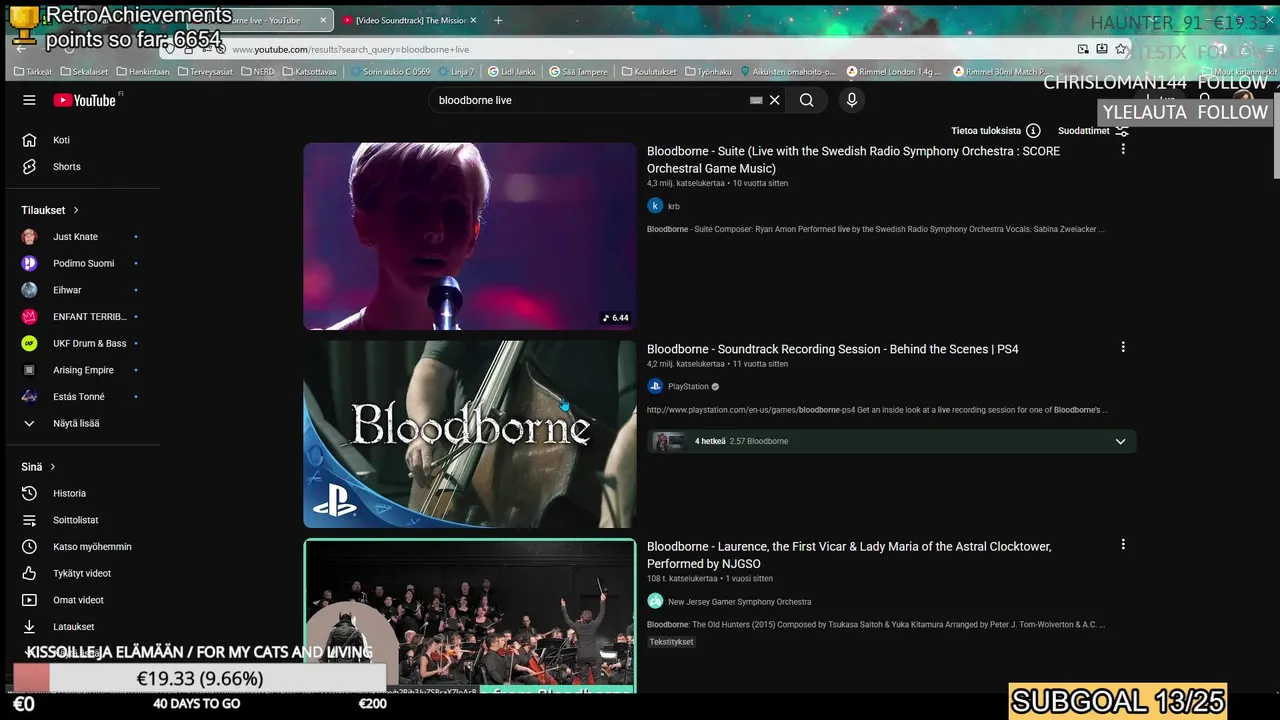Open the Sekalaiset bookmarks folder
1280x720 pixels.
pyautogui.click(x=84, y=72)
